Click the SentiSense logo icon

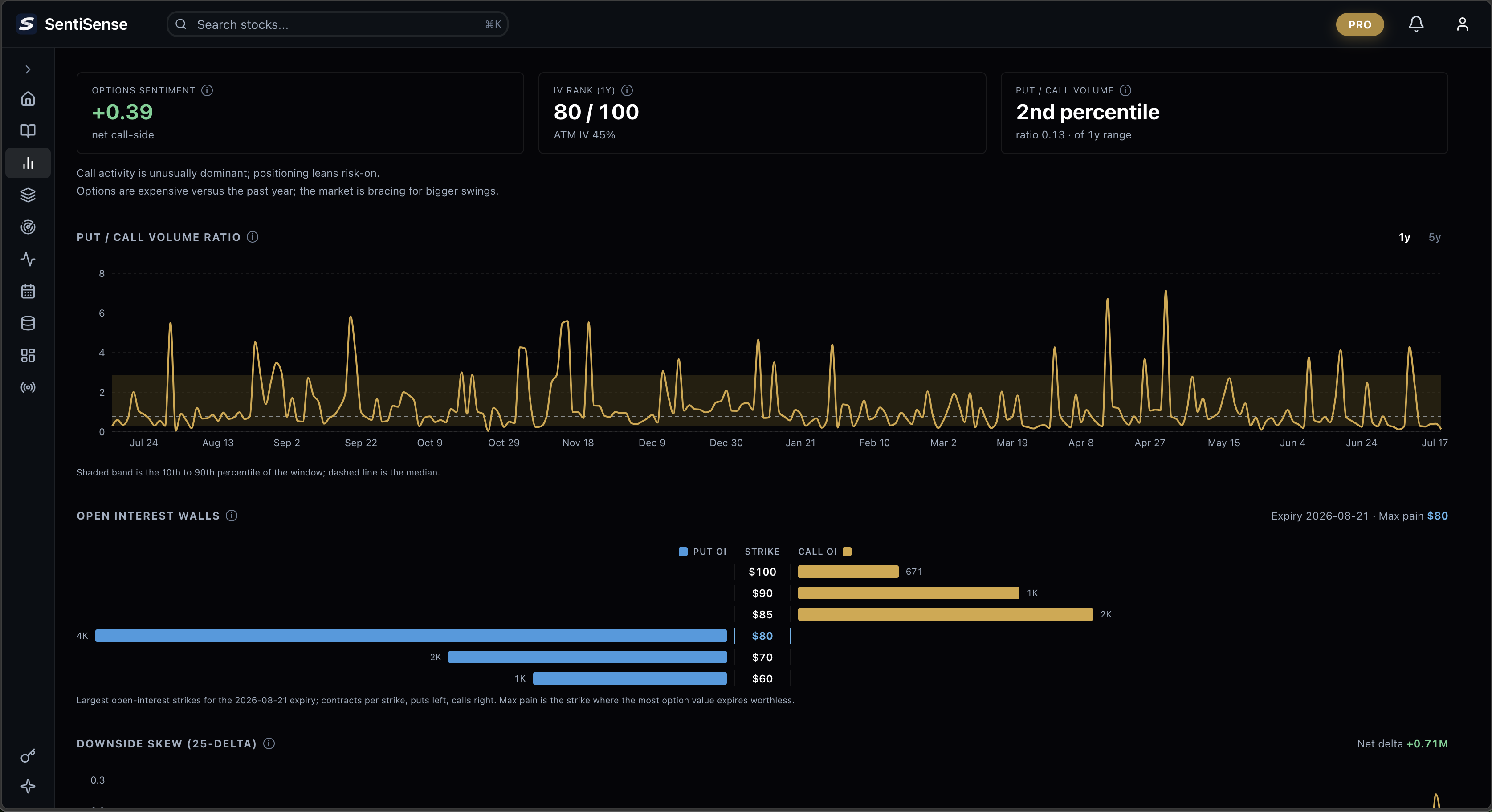pos(27,24)
